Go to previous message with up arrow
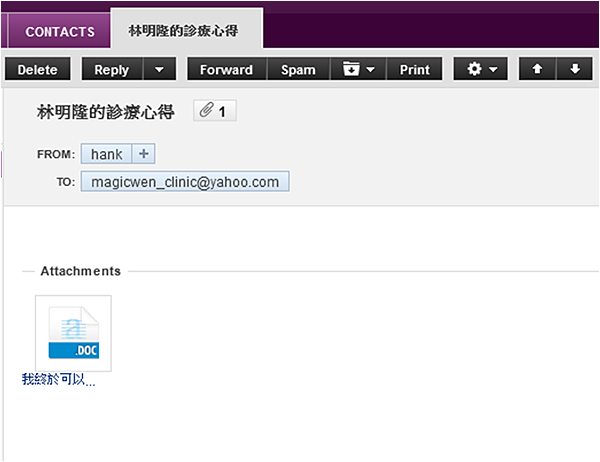The height and width of the screenshot is (462, 600). tap(537, 69)
